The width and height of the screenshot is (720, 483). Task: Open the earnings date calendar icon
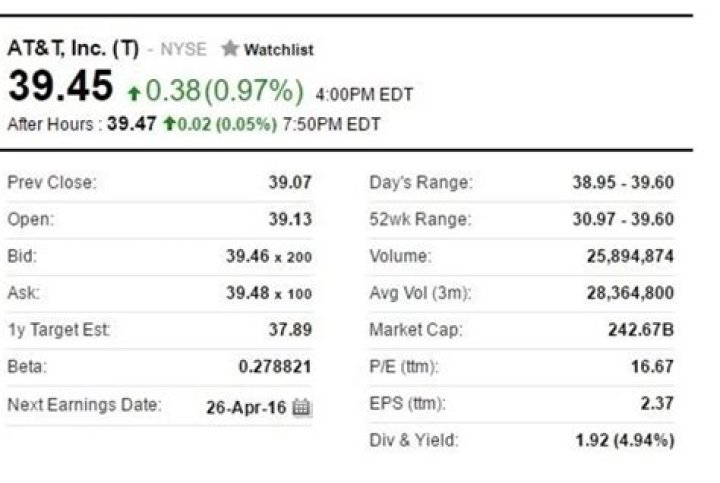[x=302, y=407]
